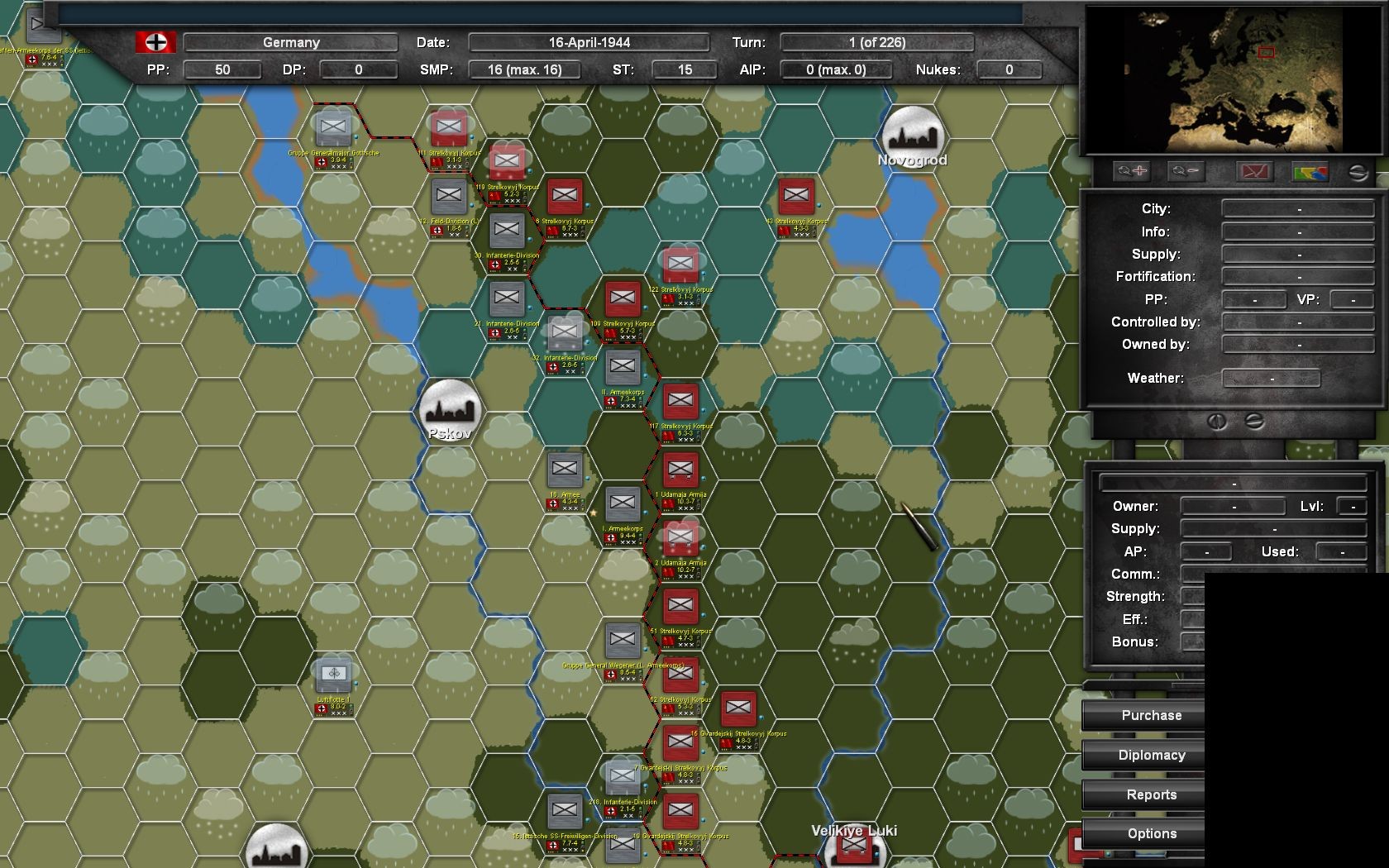The image size is (1389, 868).
Task: Collapse panel with left round button below Weather
Action: coord(1217,421)
